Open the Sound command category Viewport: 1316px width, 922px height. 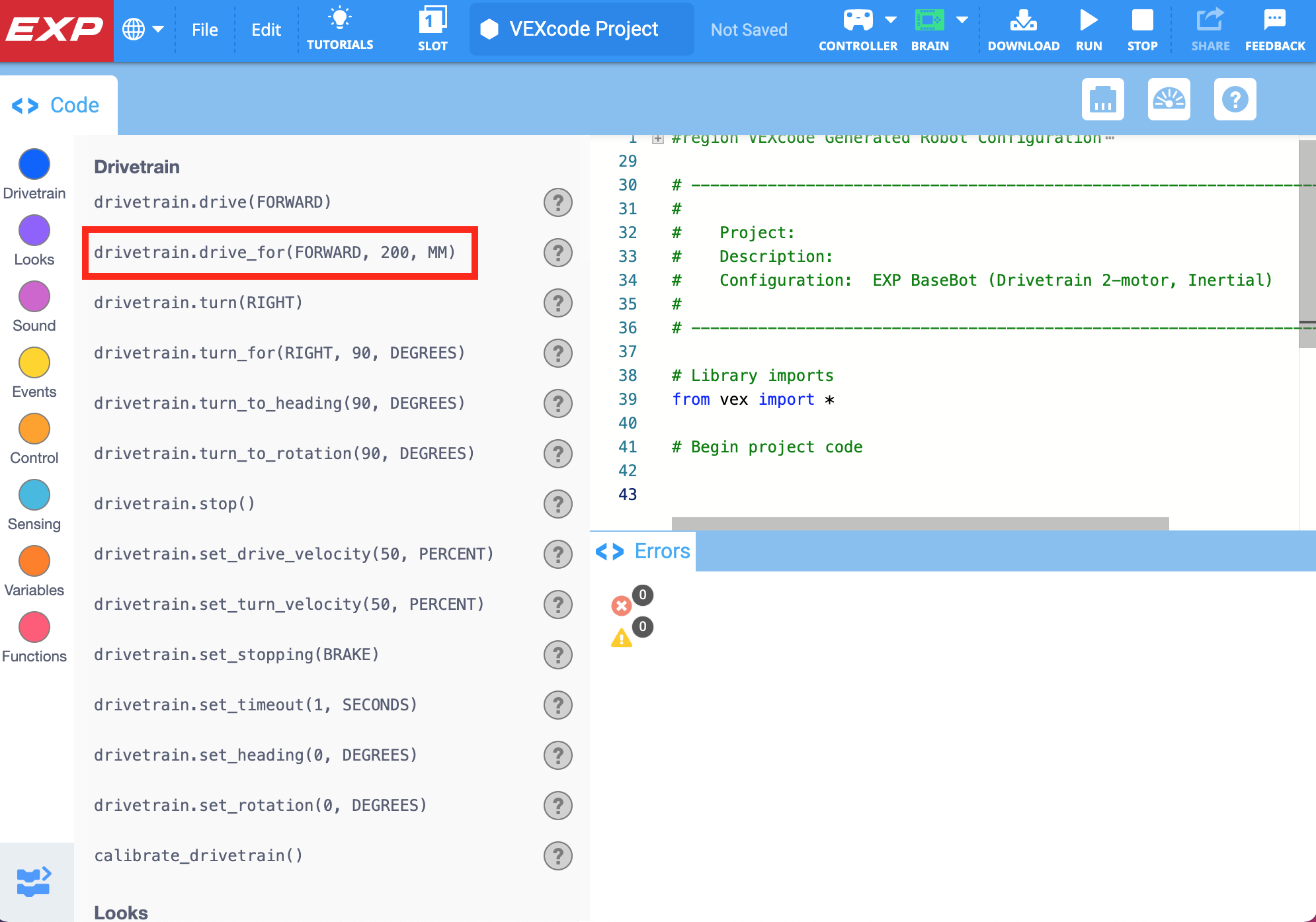[x=34, y=296]
